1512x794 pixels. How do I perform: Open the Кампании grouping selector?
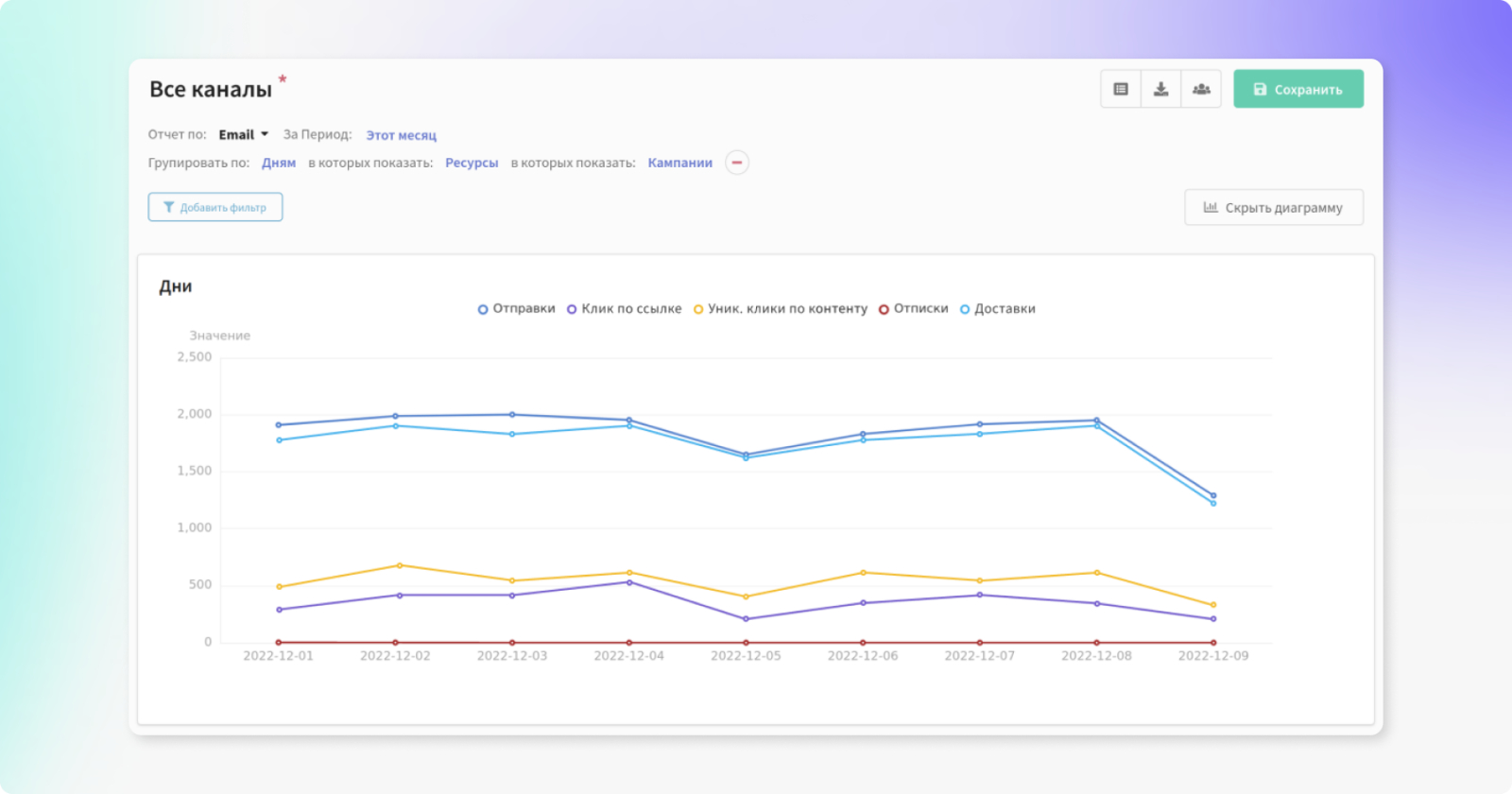pos(679,163)
